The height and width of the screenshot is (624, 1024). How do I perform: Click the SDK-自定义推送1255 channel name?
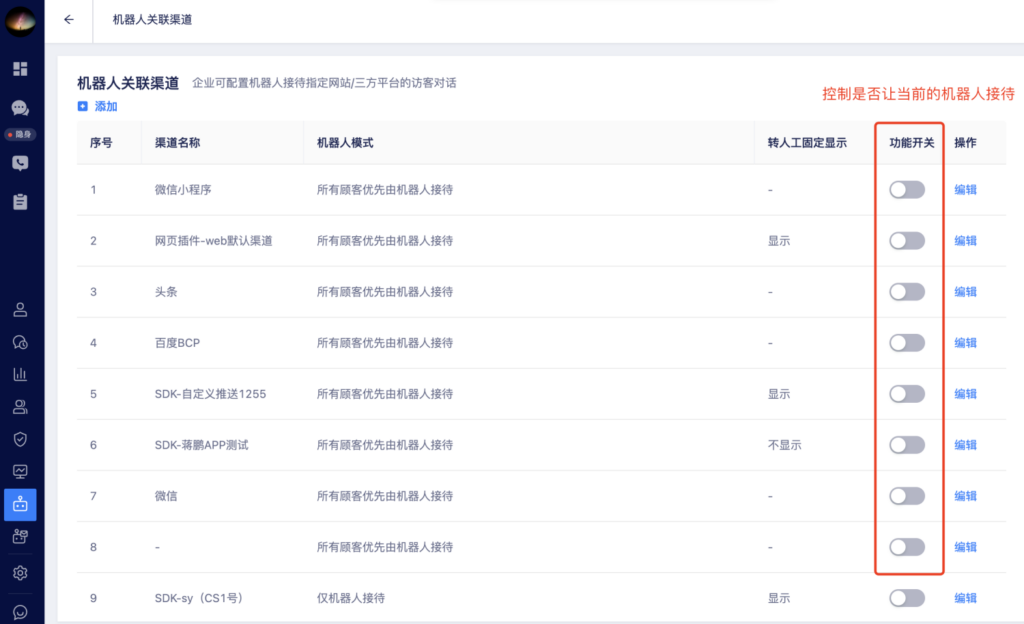[210, 394]
